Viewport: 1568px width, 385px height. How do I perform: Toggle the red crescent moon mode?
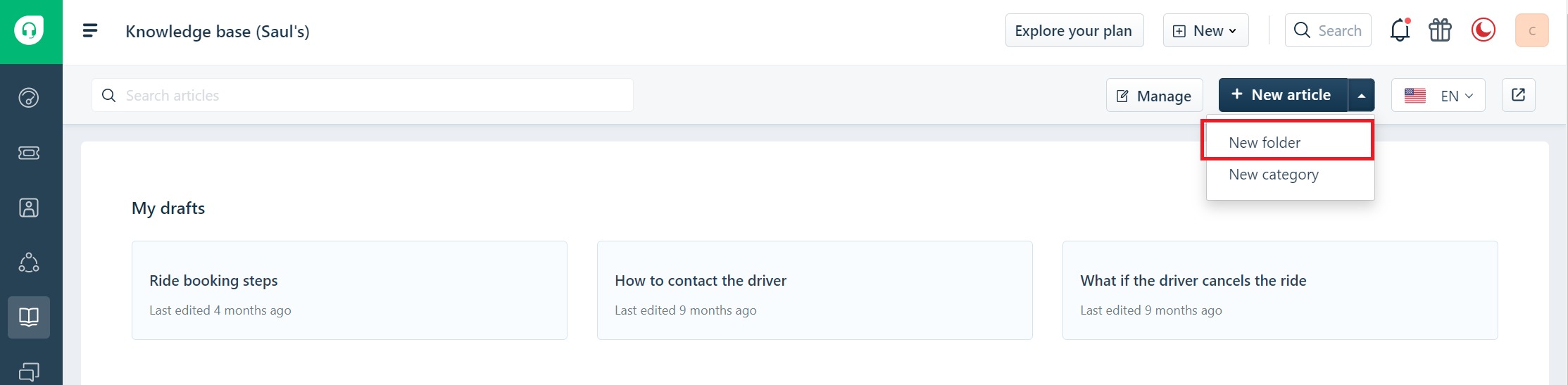1484,30
